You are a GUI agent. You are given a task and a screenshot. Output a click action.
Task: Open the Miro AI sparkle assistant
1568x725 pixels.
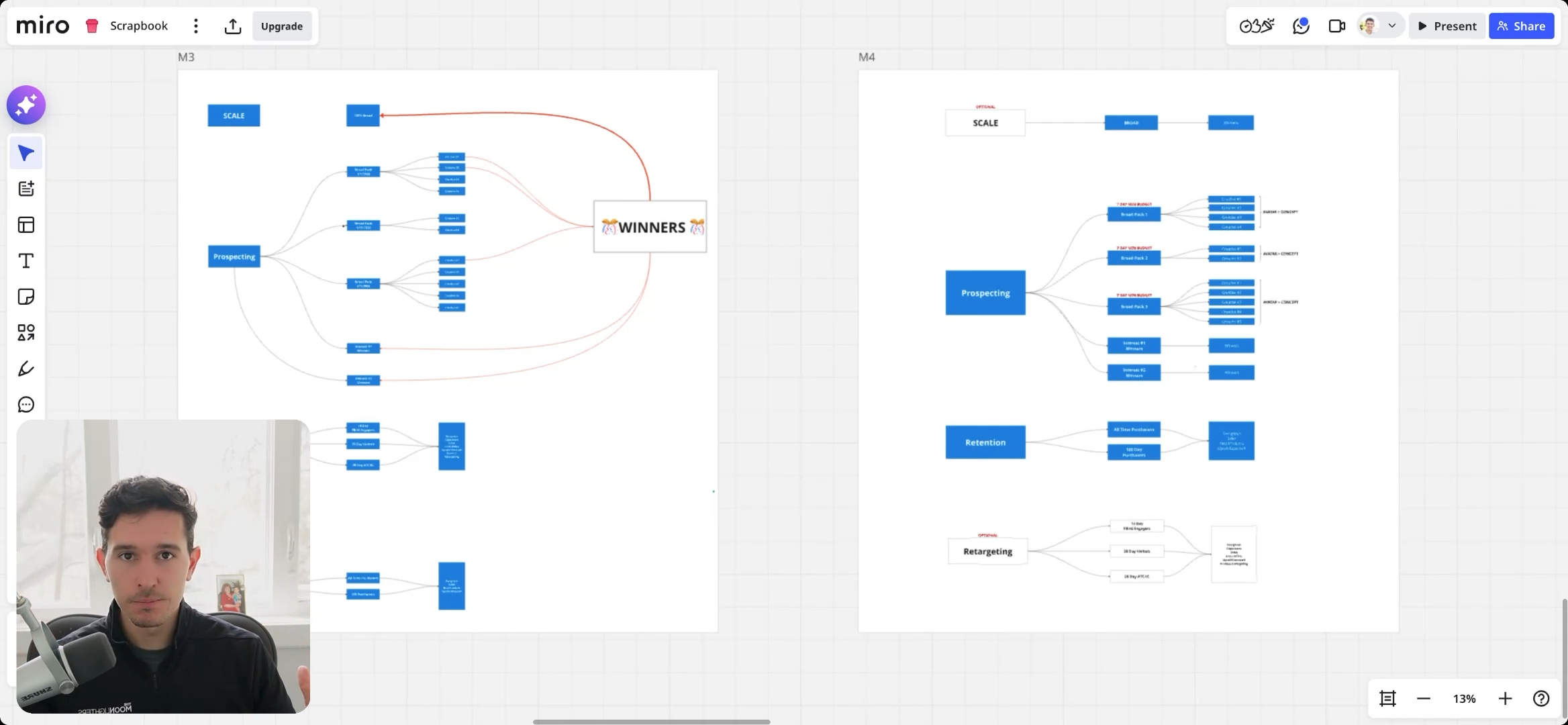pyautogui.click(x=26, y=105)
